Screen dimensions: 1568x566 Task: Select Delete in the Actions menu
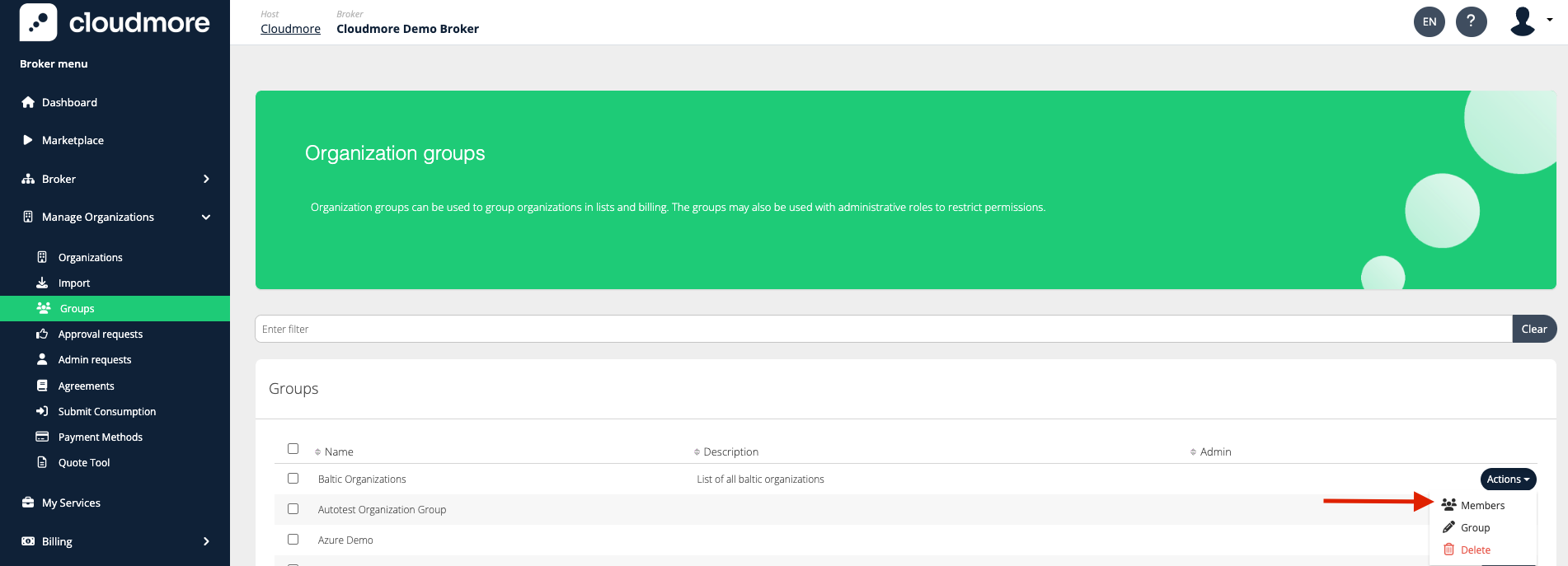[1474, 550]
